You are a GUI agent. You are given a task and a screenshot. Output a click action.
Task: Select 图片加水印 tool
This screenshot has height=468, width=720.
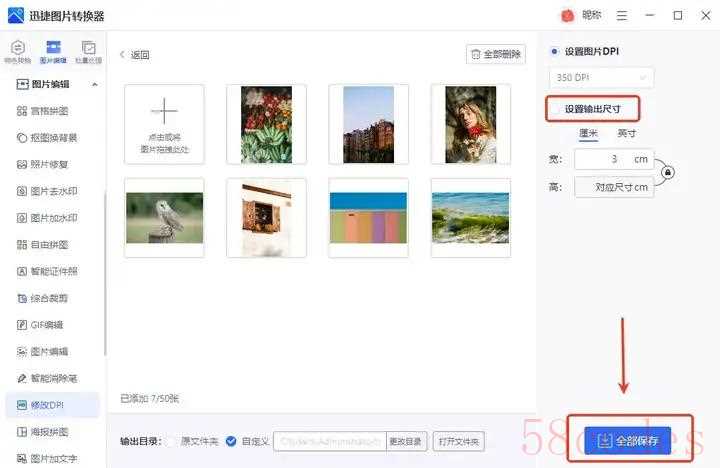coord(47,218)
